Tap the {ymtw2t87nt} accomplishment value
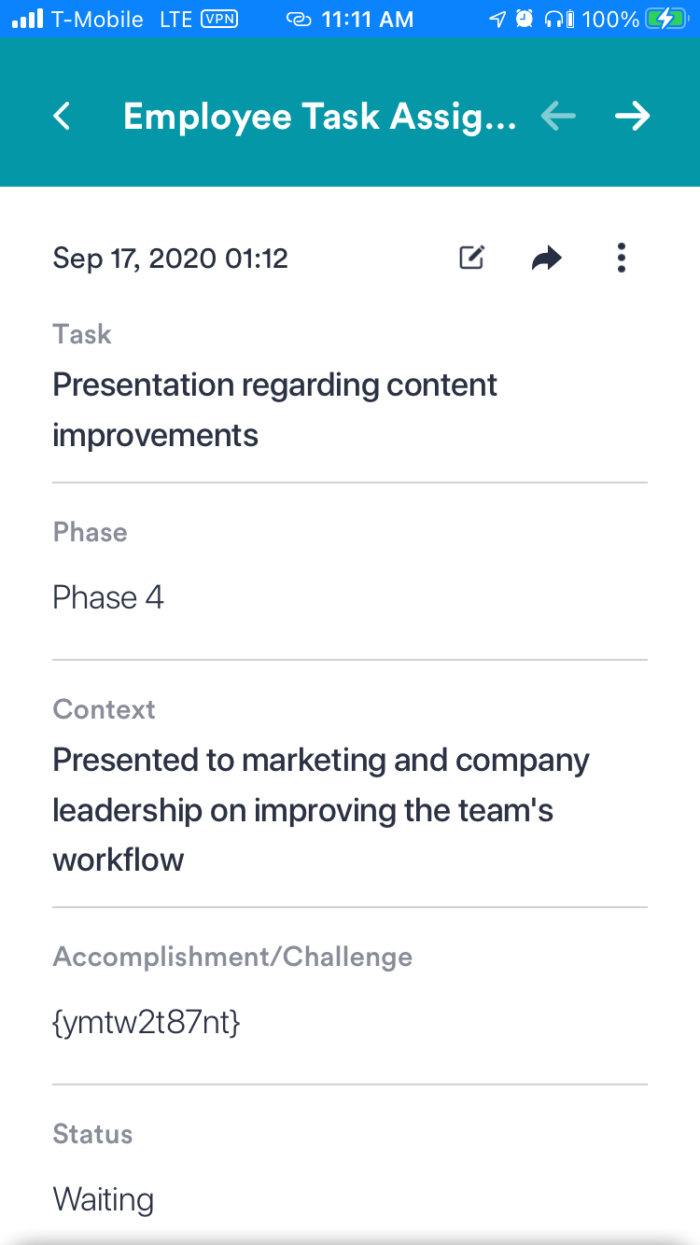 [146, 1023]
